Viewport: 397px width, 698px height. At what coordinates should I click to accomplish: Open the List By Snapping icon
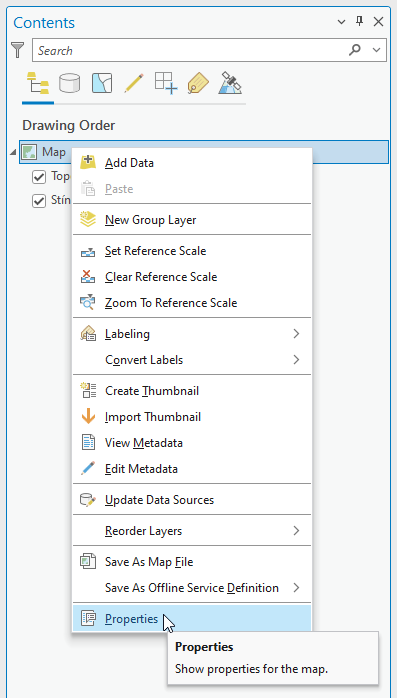(166, 83)
